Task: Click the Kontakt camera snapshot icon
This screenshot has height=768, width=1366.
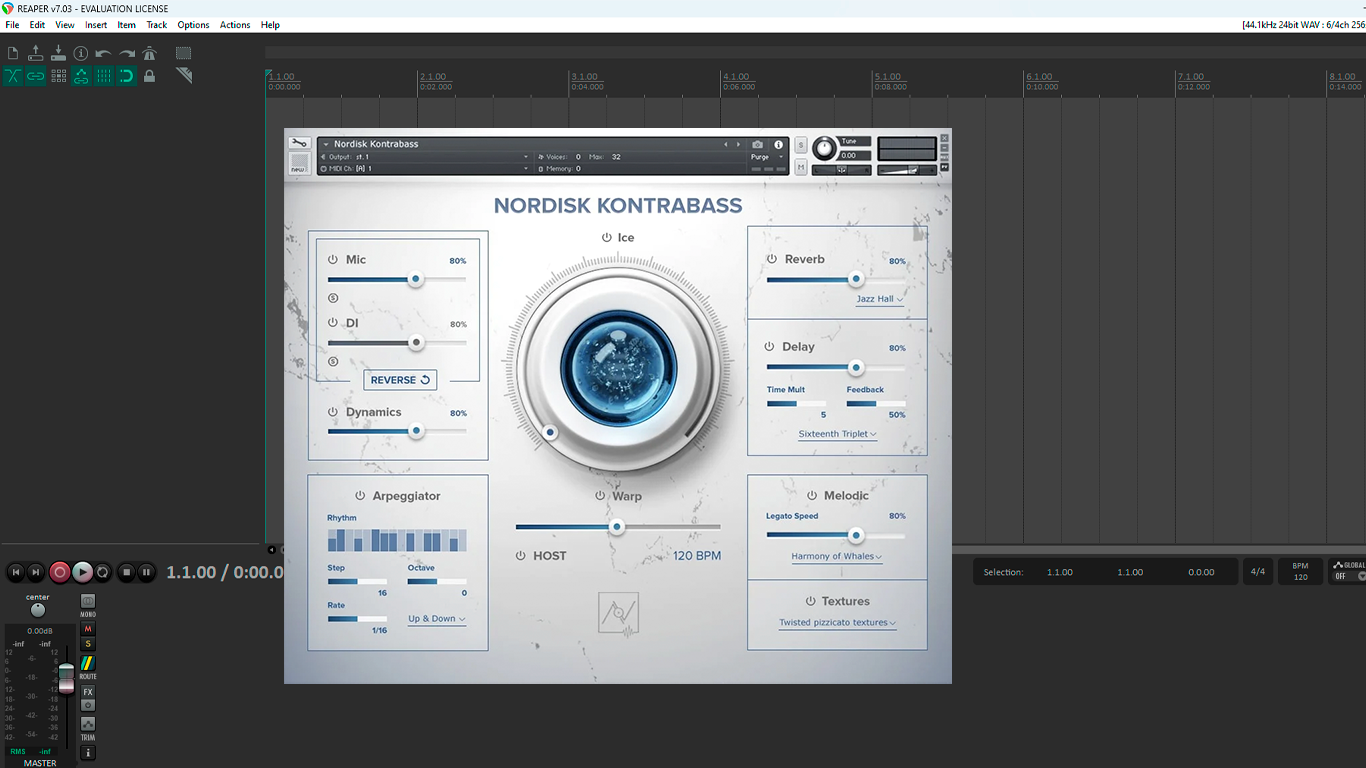Action: (x=757, y=145)
